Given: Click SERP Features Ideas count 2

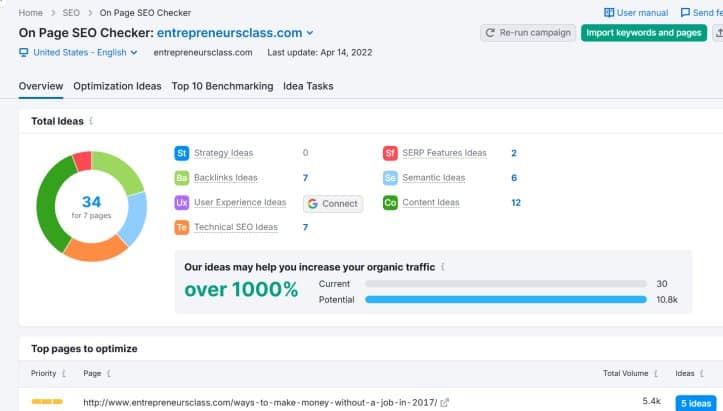Looking at the screenshot, I should [514, 153].
